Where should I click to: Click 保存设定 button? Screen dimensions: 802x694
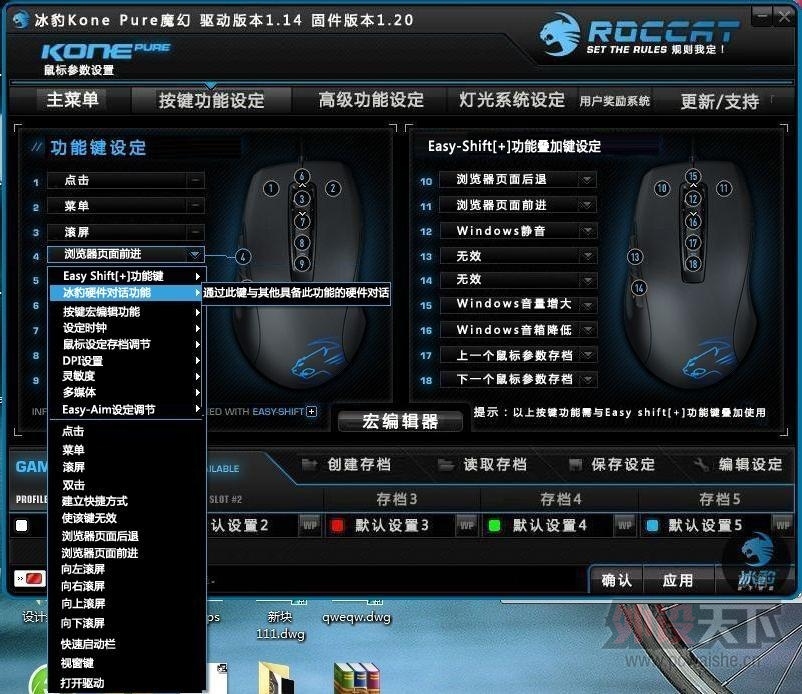(612, 464)
